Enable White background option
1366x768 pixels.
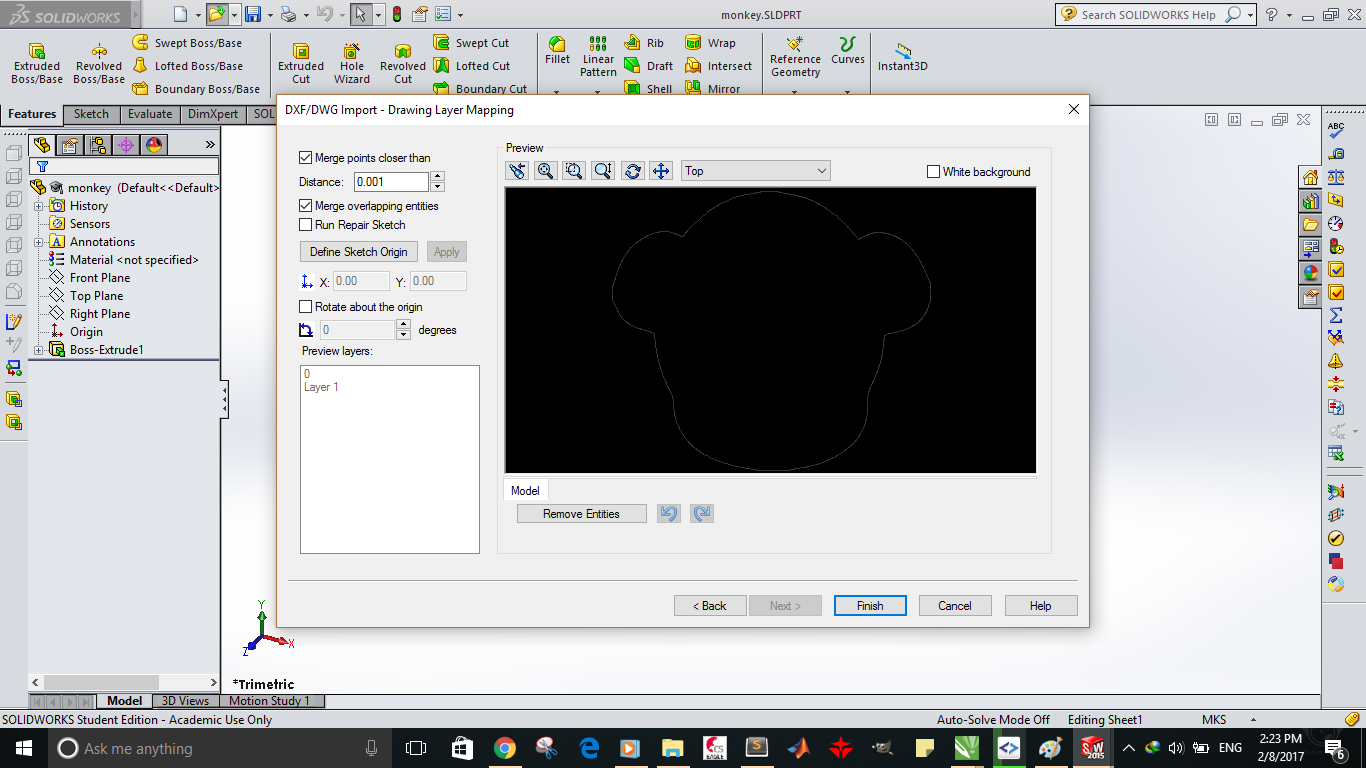pos(933,172)
